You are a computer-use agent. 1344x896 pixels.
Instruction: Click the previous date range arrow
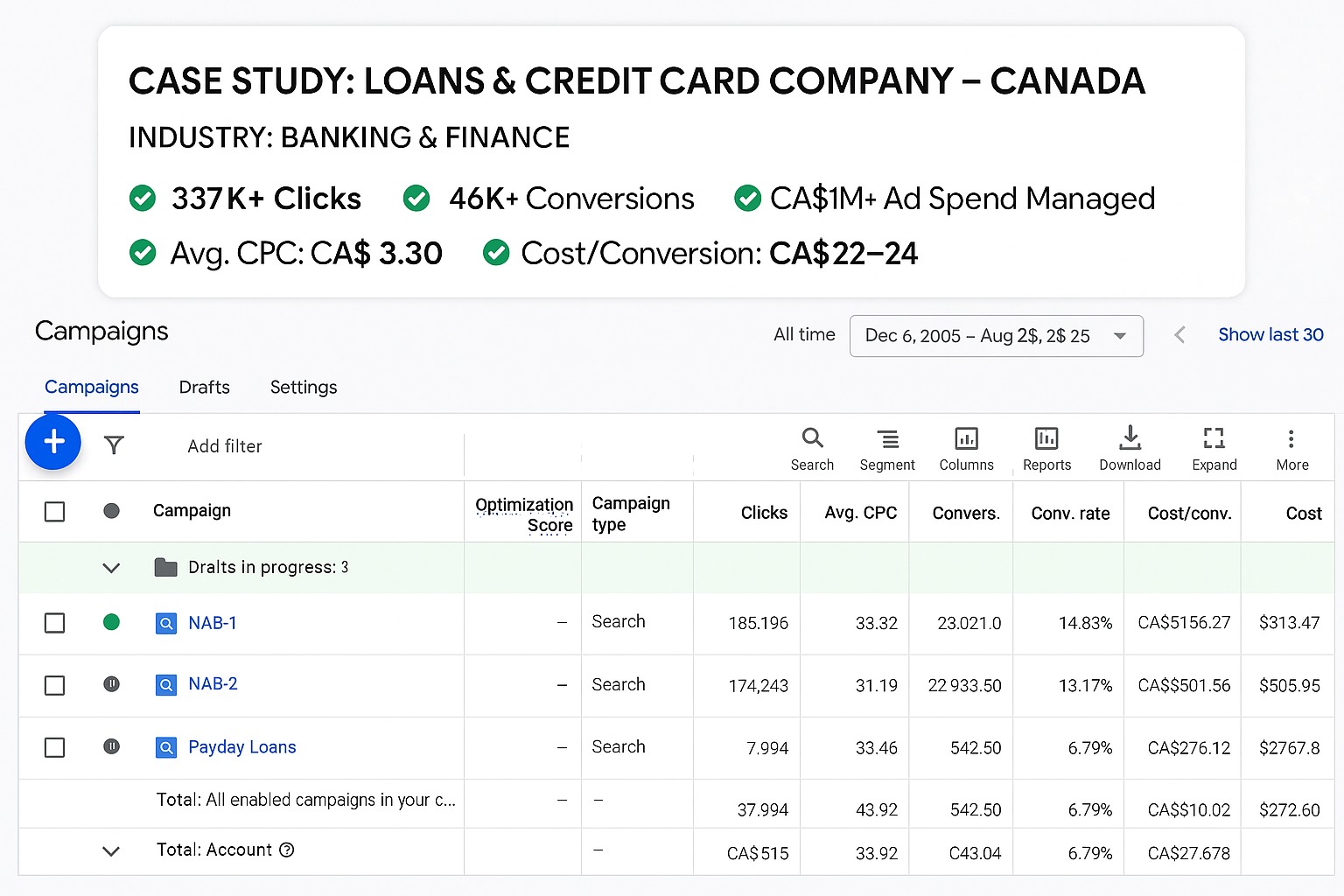tap(1179, 335)
